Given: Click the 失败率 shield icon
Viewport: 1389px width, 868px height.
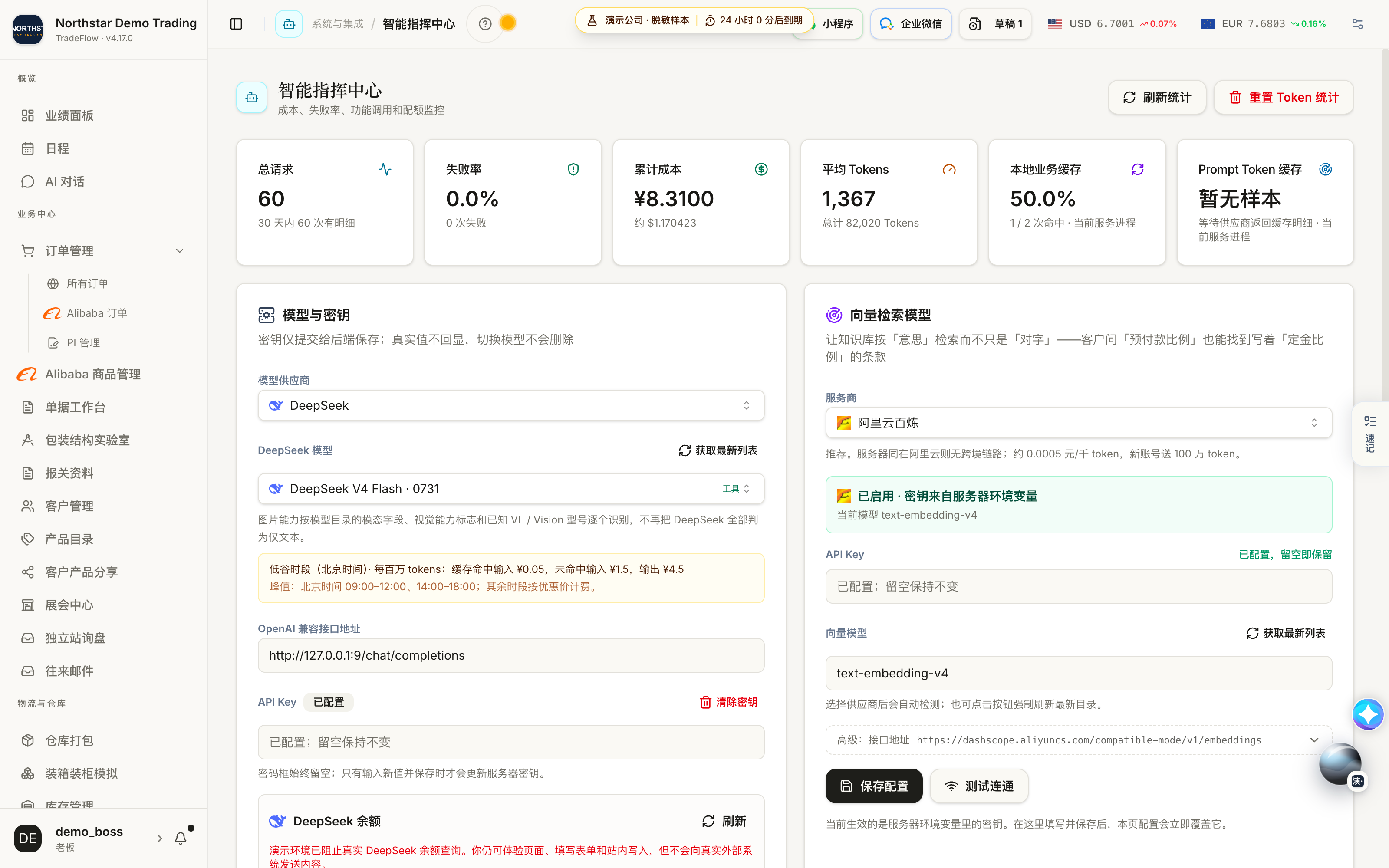Looking at the screenshot, I should (x=573, y=169).
